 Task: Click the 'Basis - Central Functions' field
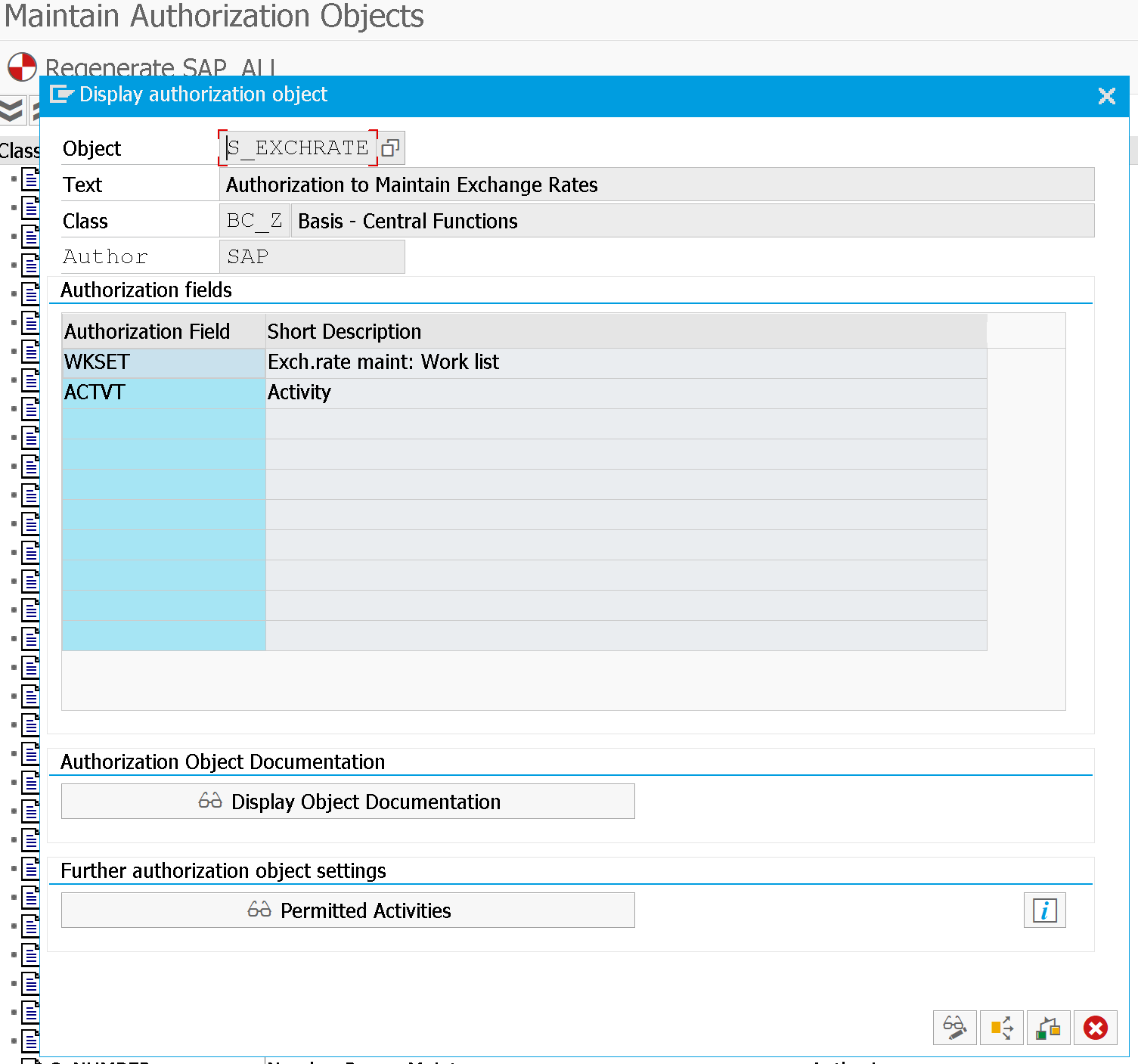coord(693,221)
